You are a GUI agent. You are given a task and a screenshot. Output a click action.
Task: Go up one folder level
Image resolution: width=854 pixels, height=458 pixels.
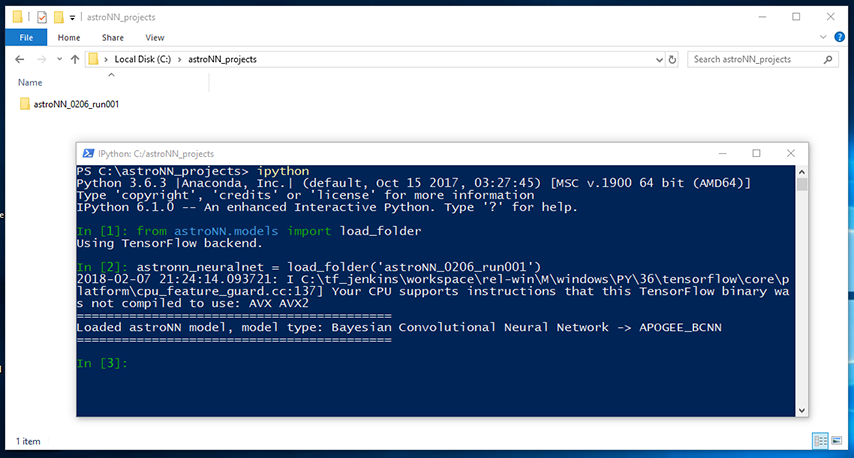click(x=75, y=59)
